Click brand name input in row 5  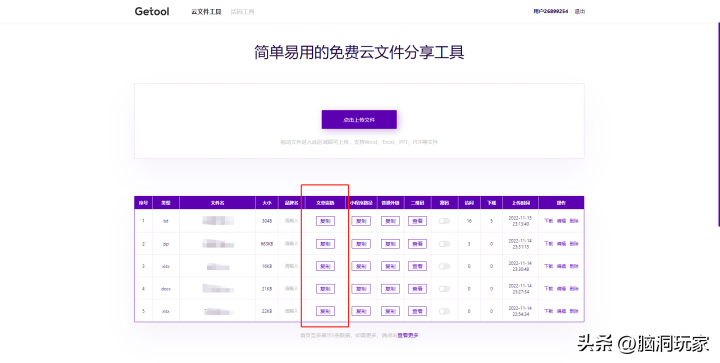pyautogui.click(x=291, y=311)
